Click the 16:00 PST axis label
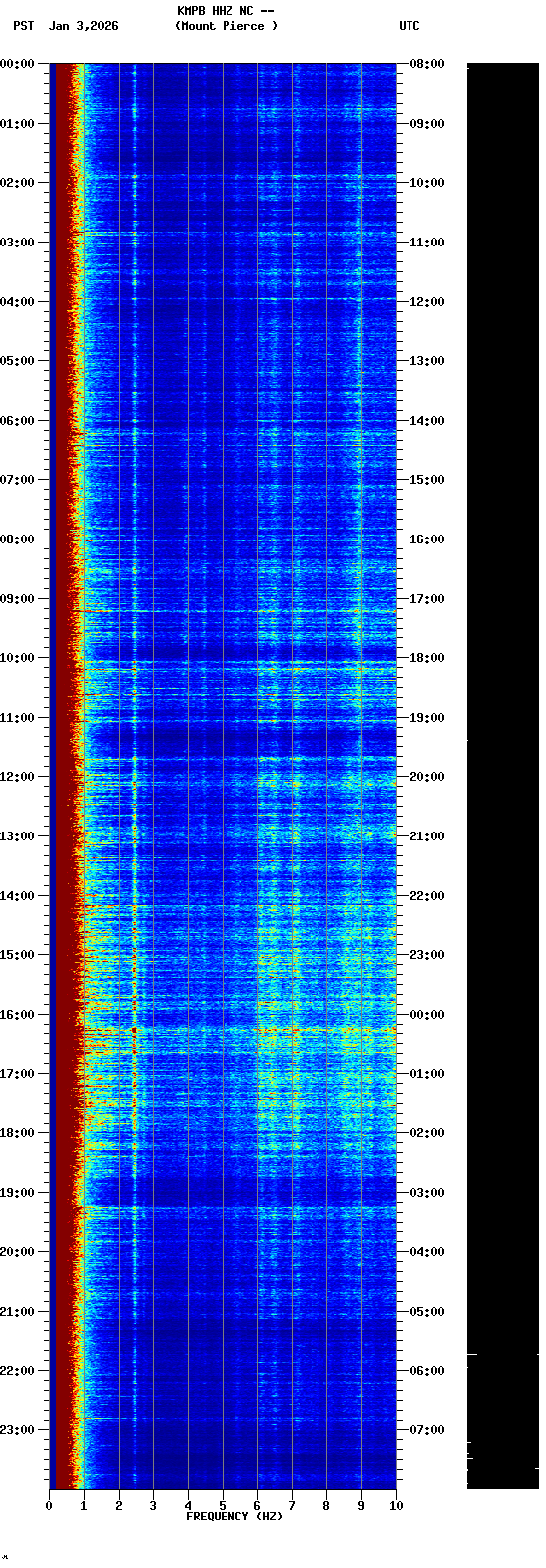This screenshot has height=1568, width=546. pos(18,1015)
